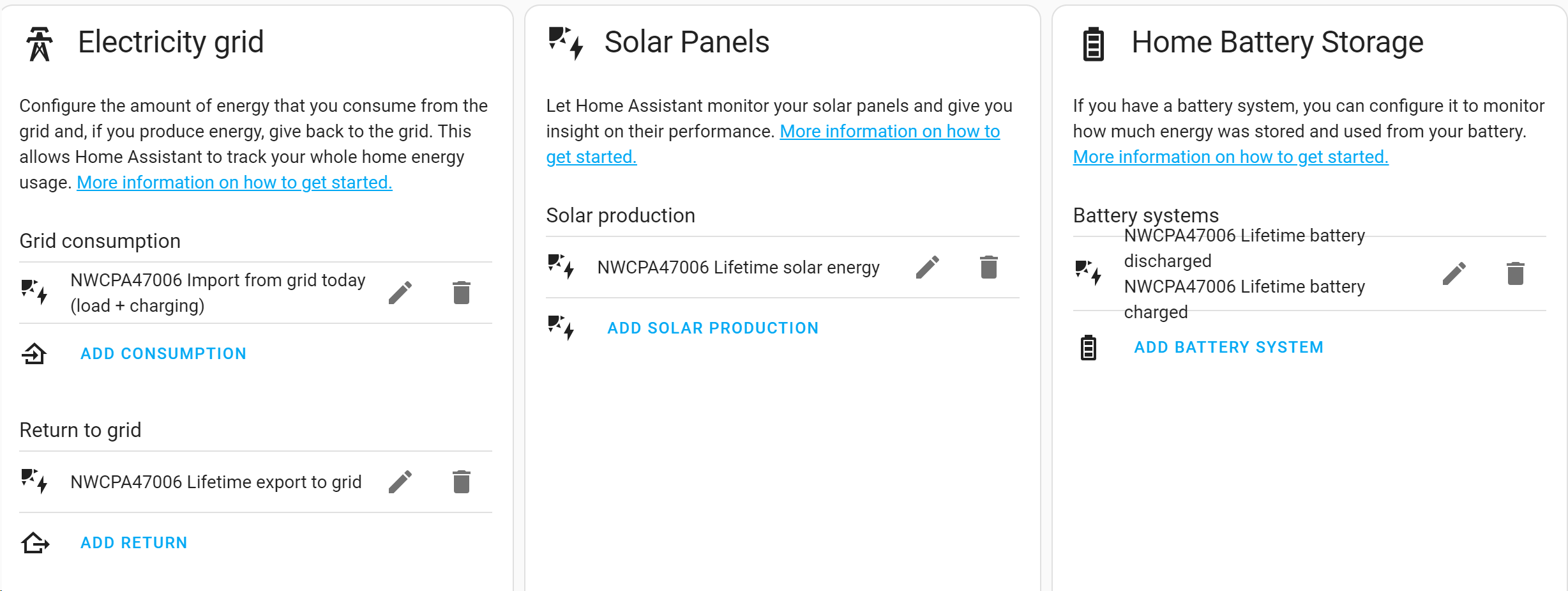Edit the Import from grid today entry
Image resolution: width=1568 pixels, height=591 pixels.
[400, 293]
